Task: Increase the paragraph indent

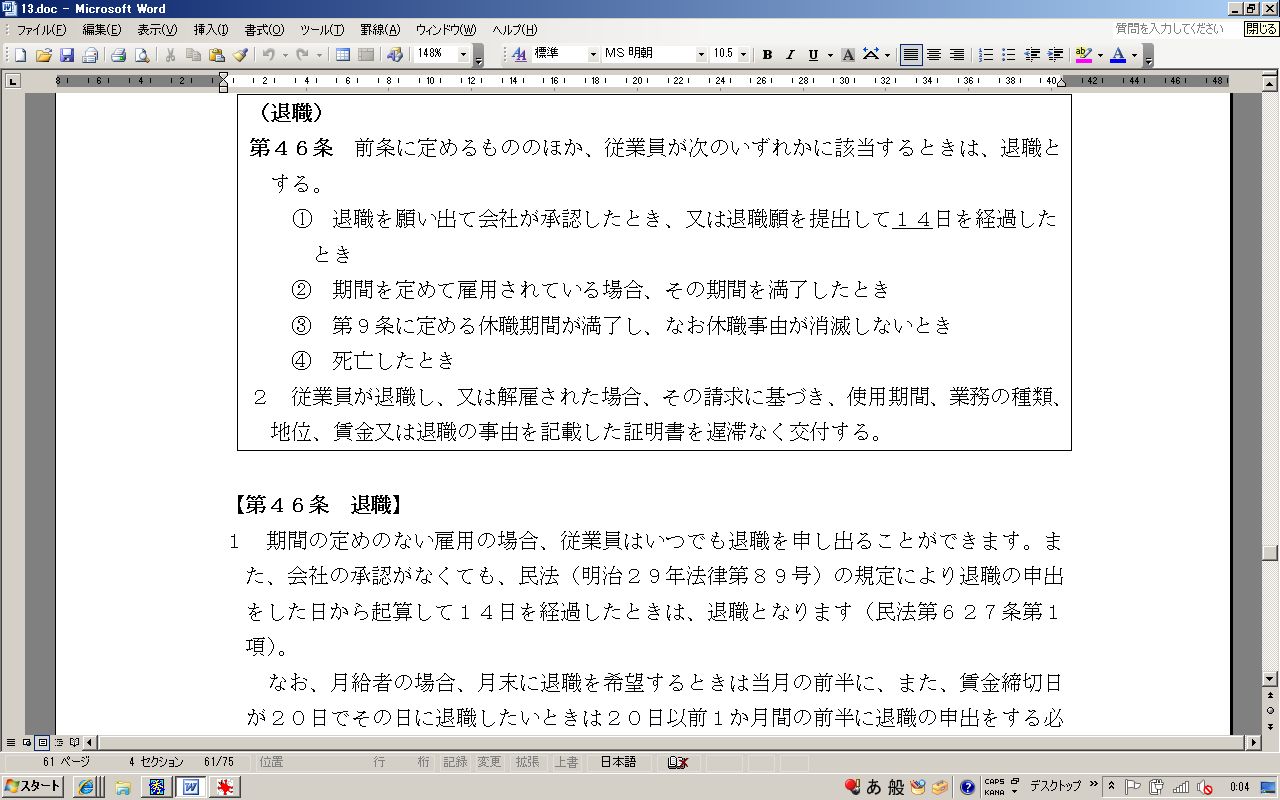Action: (x=1055, y=55)
